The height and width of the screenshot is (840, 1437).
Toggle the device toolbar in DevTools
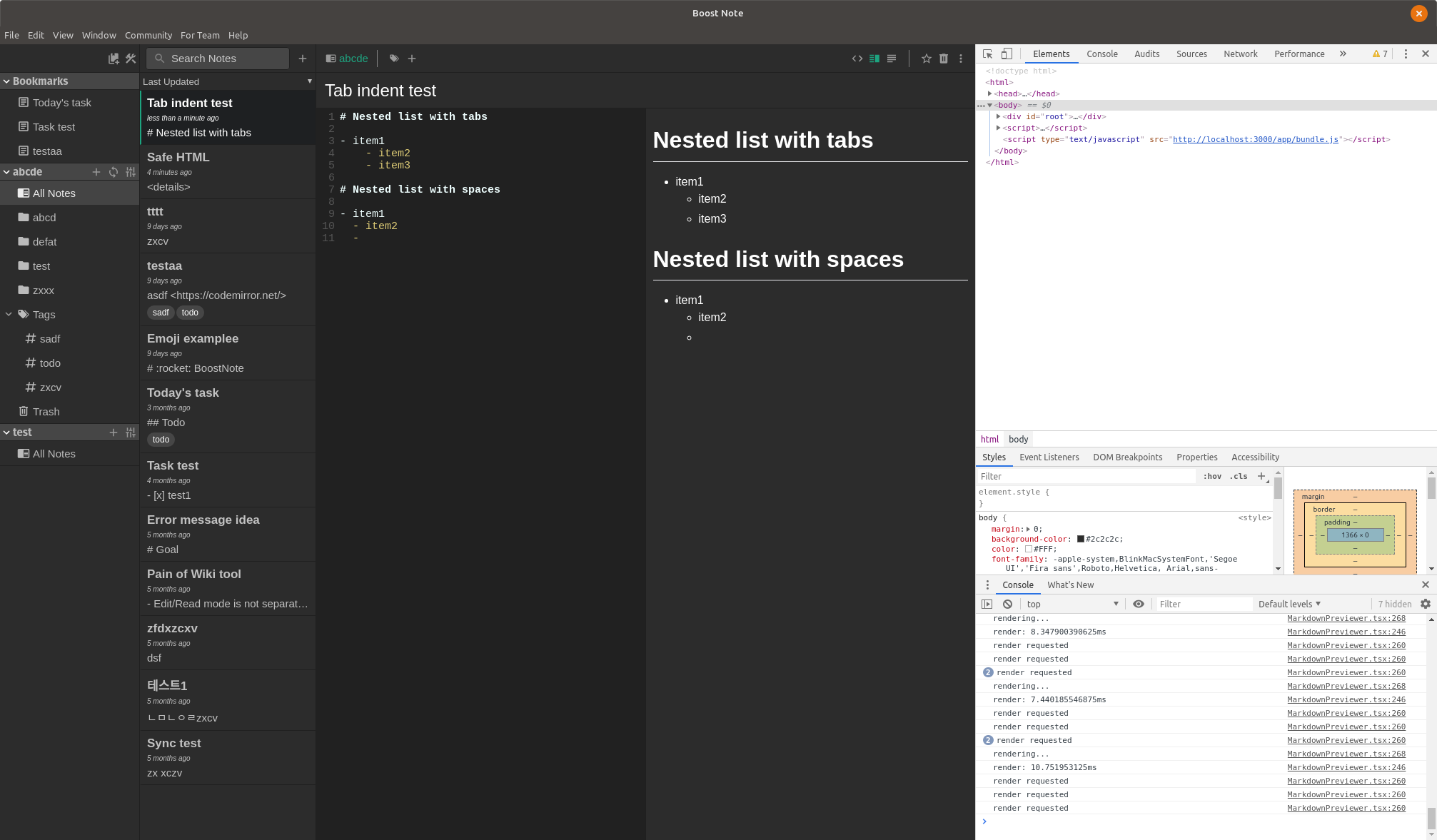pos(1007,54)
